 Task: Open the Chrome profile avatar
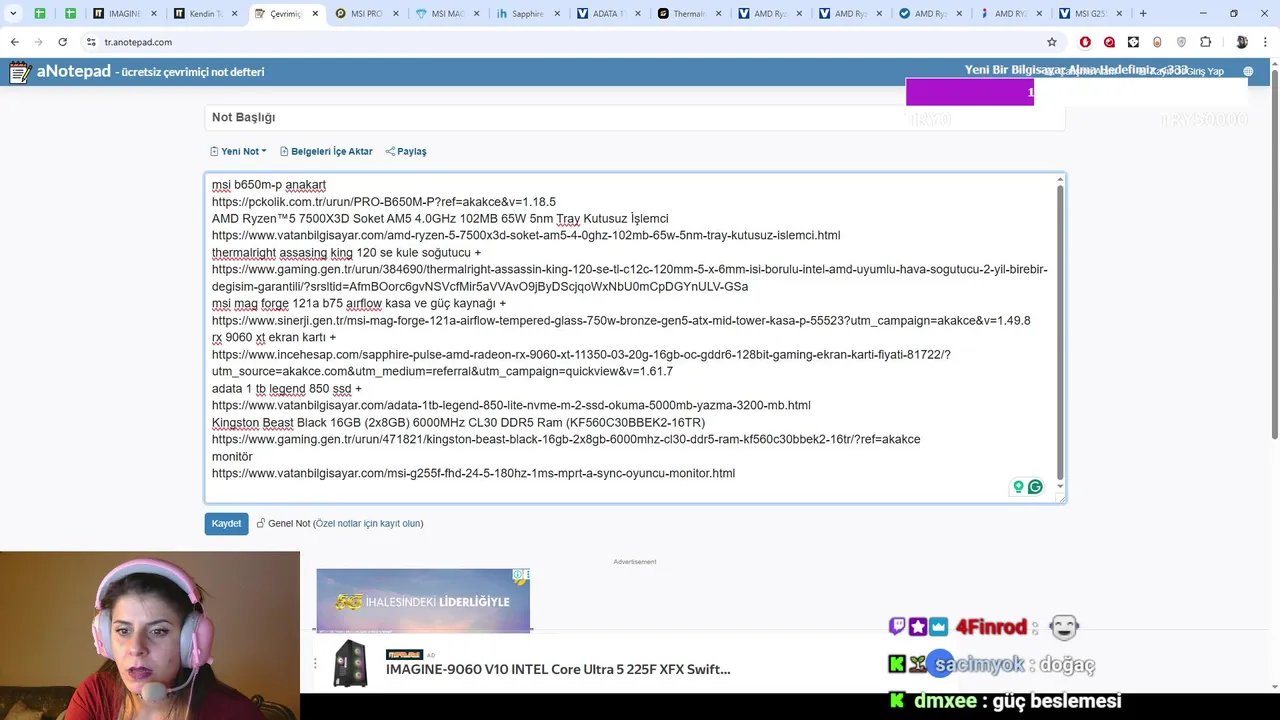(x=1242, y=42)
